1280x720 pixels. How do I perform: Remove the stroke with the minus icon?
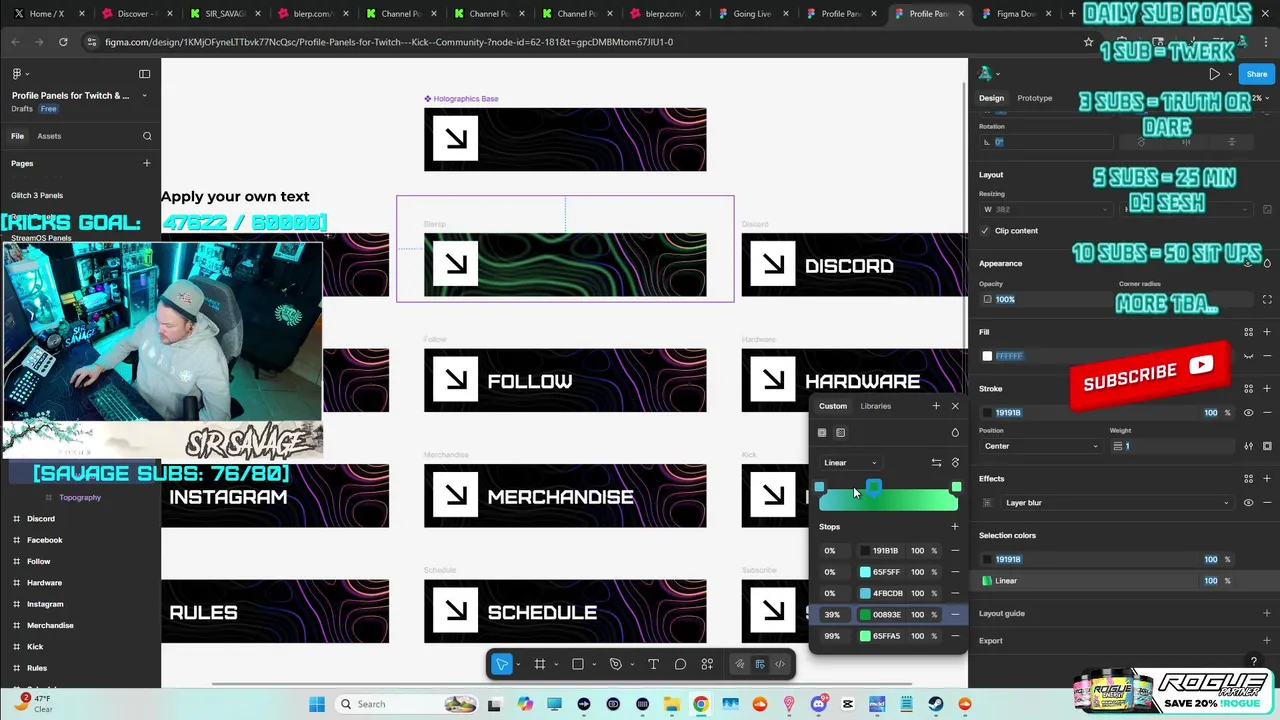(x=1267, y=413)
